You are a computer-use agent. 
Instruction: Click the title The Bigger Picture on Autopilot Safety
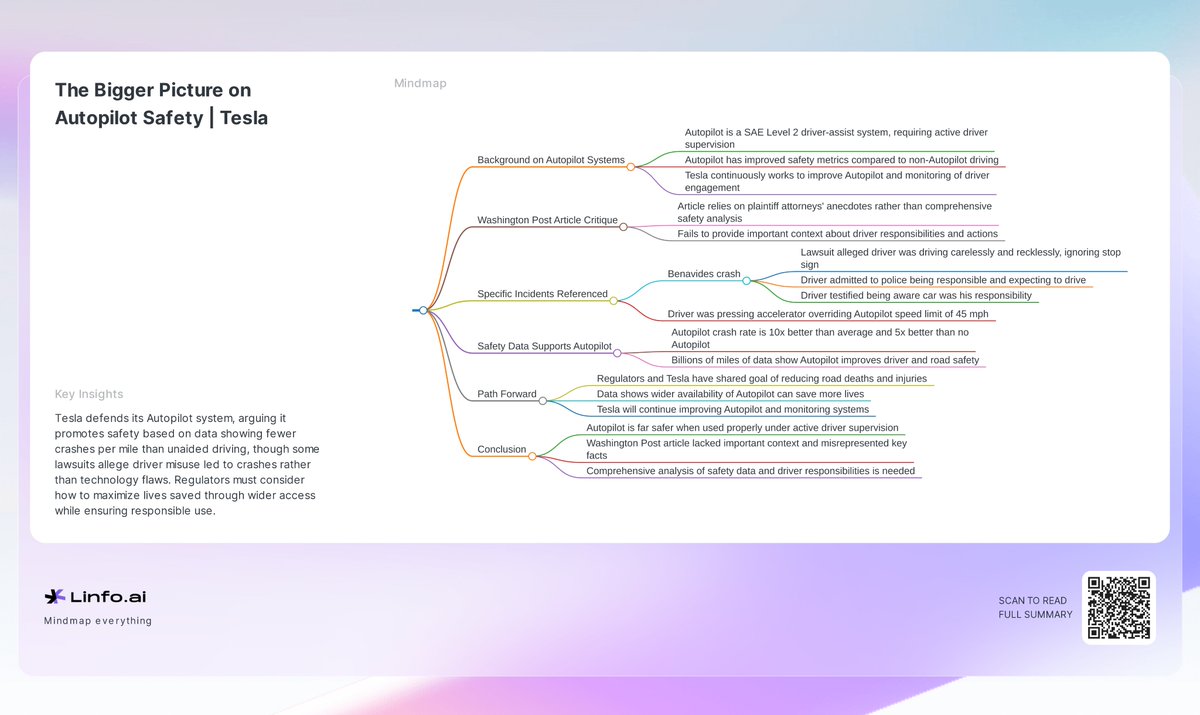pyautogui.click(x=161, y=104)
